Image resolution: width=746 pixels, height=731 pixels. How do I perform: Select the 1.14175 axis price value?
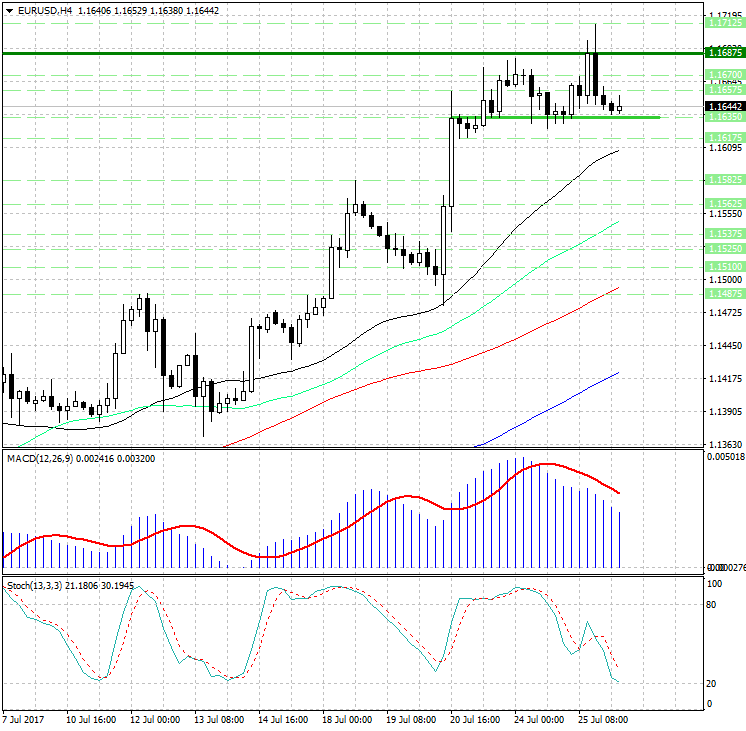(725, 379)
